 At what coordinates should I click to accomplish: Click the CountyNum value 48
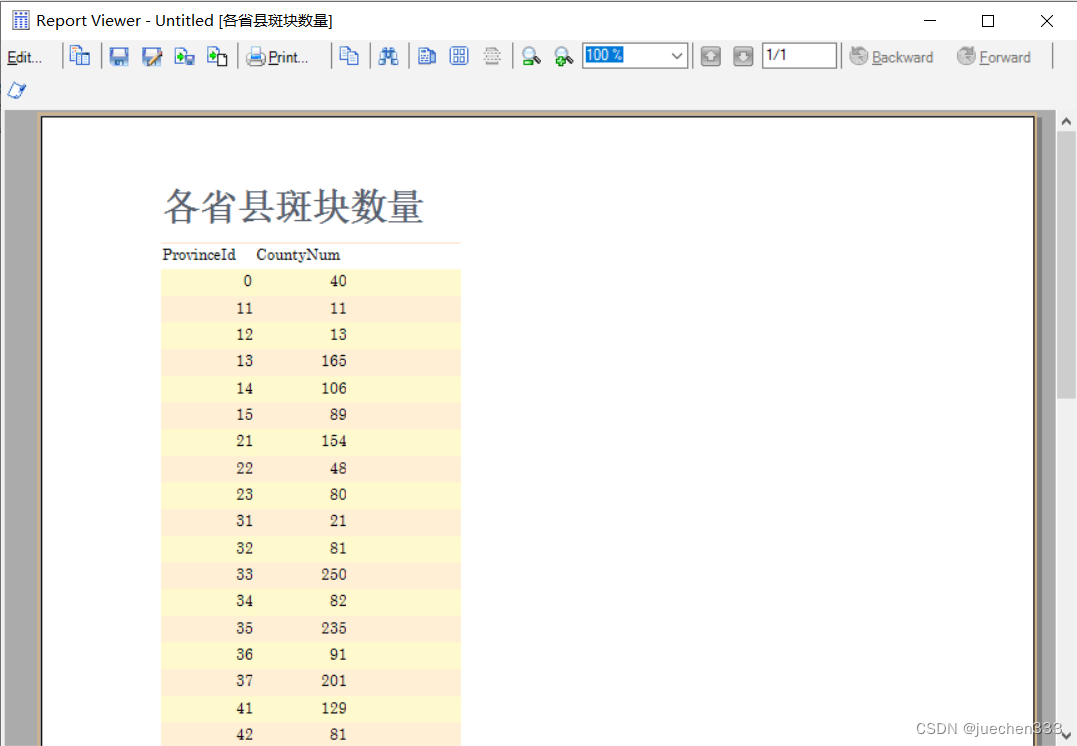point(338,468)
